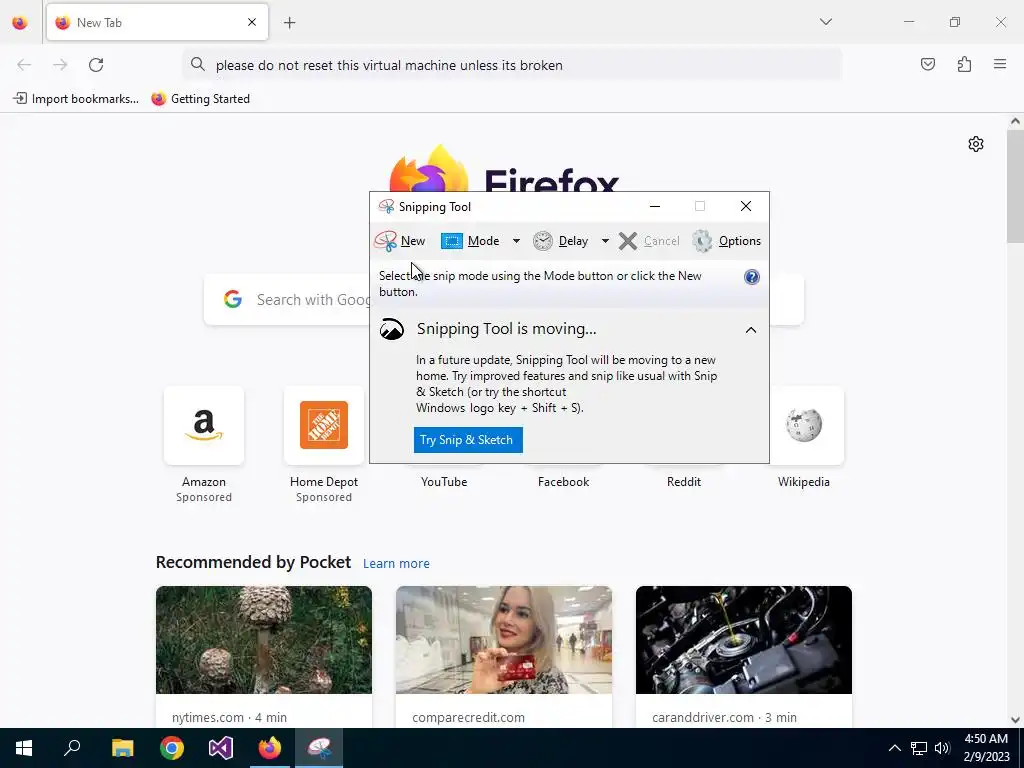Open the Delay dropdown arrow
Image resolution: width=1024 pixels, height=768 pixels.
(605, 241)
